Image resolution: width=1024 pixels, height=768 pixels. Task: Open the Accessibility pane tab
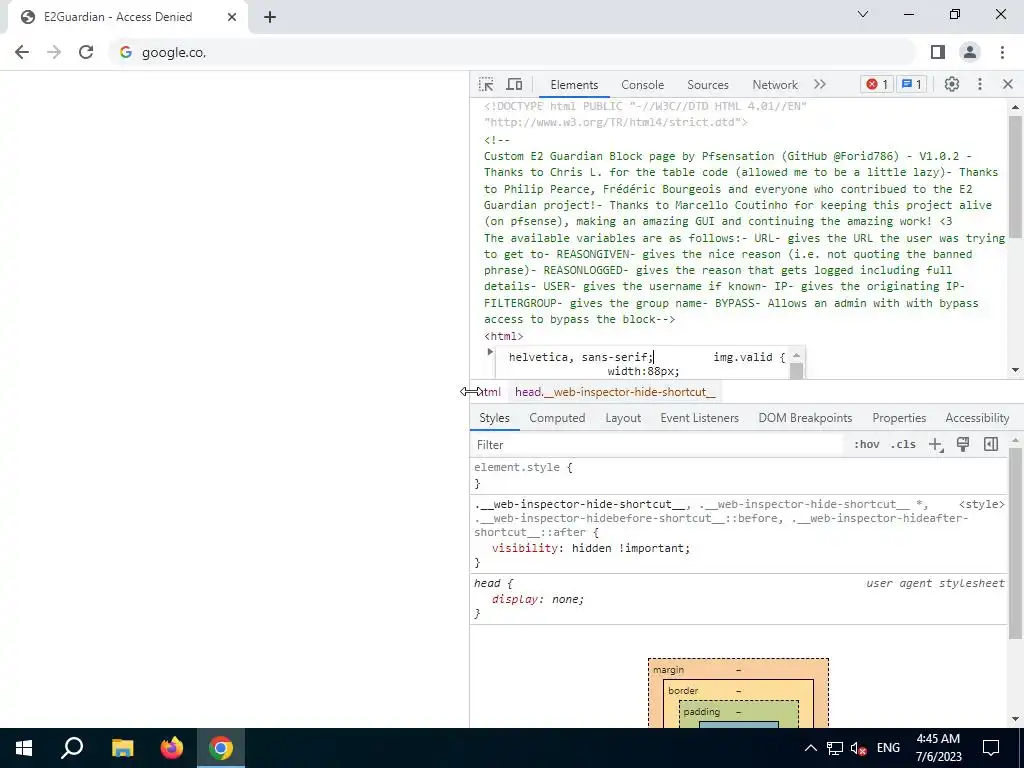pyautogui.click(x=977, y=418)
